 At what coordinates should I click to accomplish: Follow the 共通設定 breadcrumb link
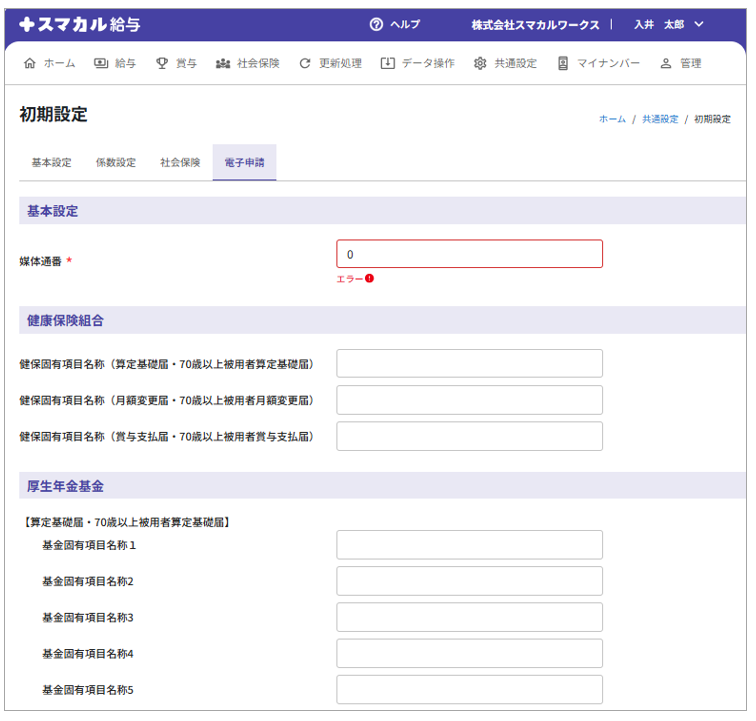tap(660, 119)
